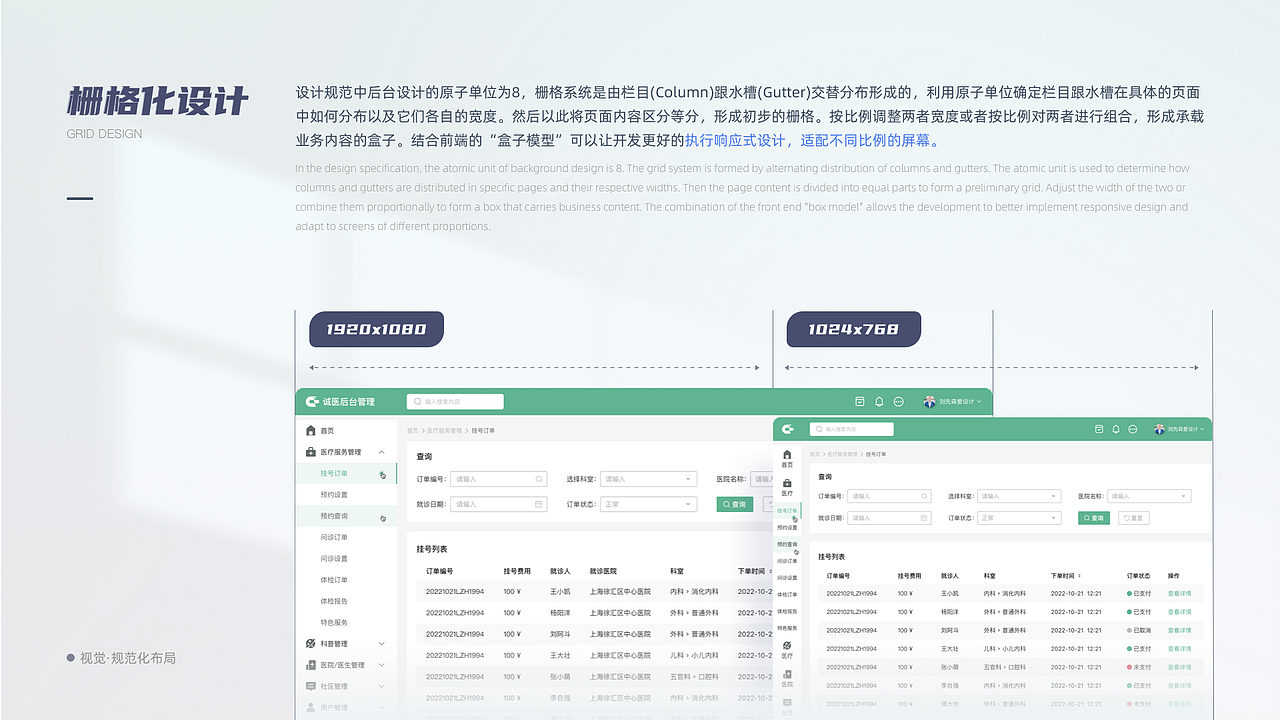Viewport: 1280px width, 720px height.
Task: Click the 未支付 status in 张小萌's row
Action: [x=1138, y=667]
